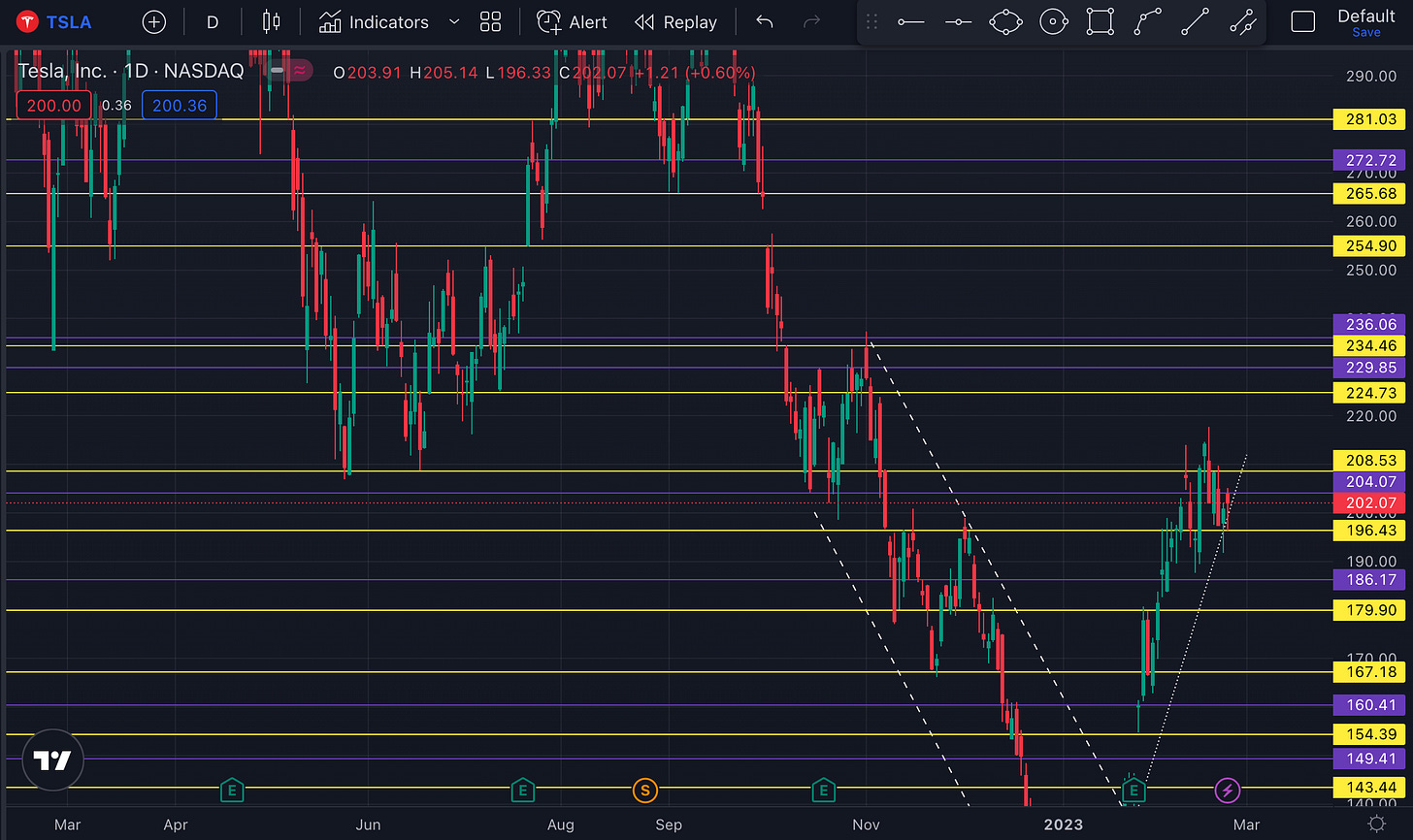This screenshot has height=840, width=1413.
Task: Open the orange split S marker
Action: tap(644, 791)
